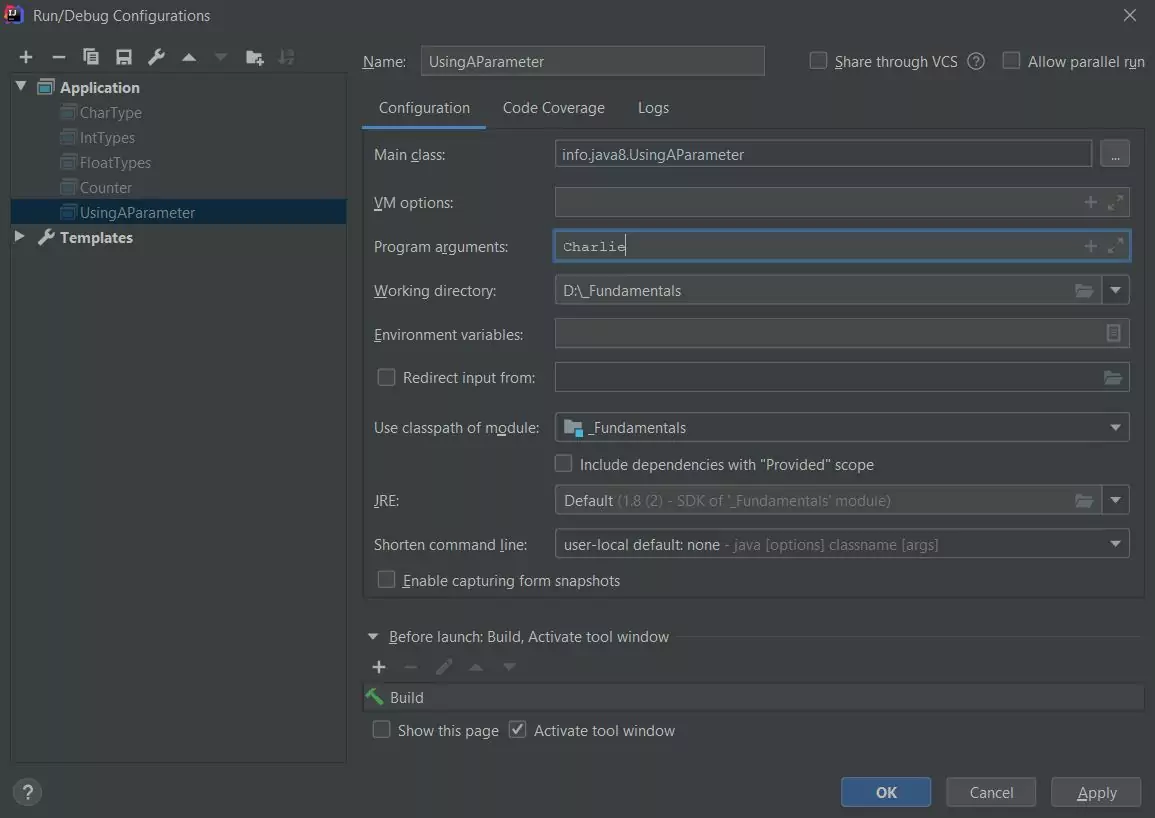Viewport: 1155px width, 818px height.
Task: Enable the Share through VCS checkbox
Action: pos(818,61)
